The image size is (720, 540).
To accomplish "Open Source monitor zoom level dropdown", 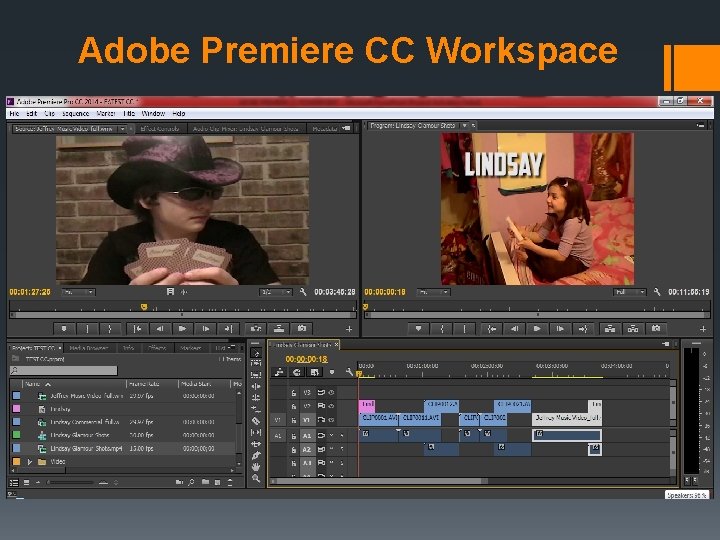I will (78, 292).
